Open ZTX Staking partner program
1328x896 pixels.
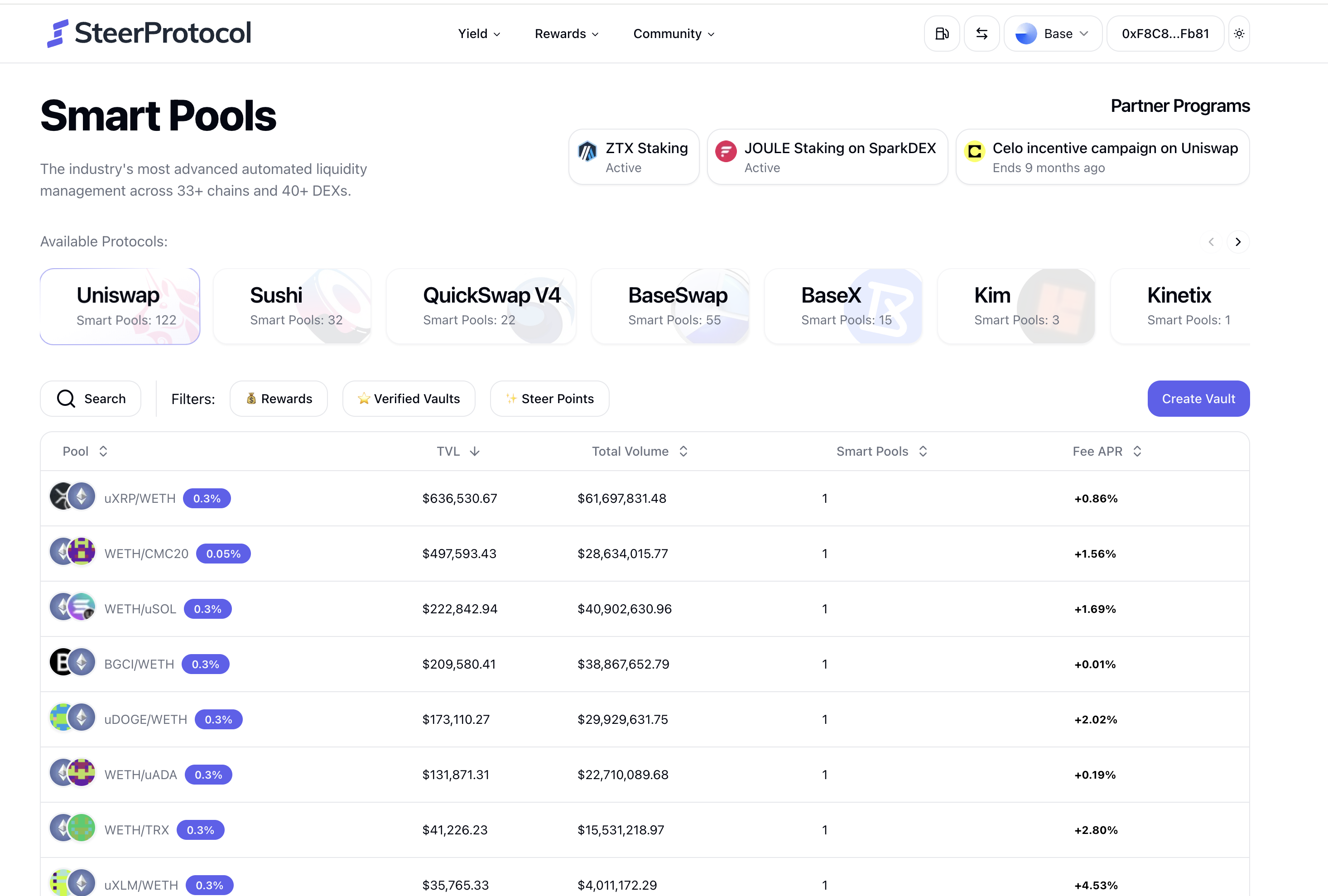634,157
